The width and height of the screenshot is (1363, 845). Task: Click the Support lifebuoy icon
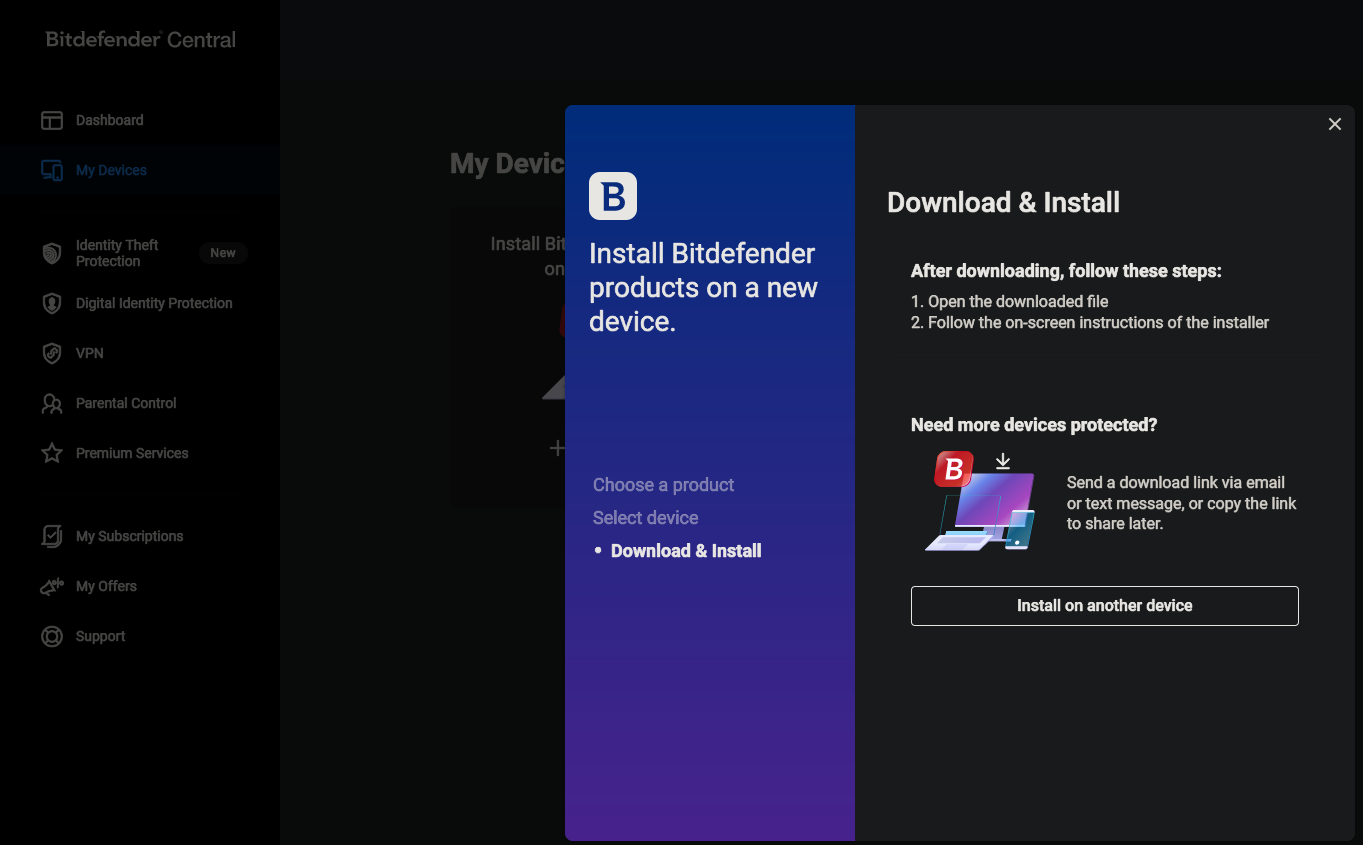[52, 636]
